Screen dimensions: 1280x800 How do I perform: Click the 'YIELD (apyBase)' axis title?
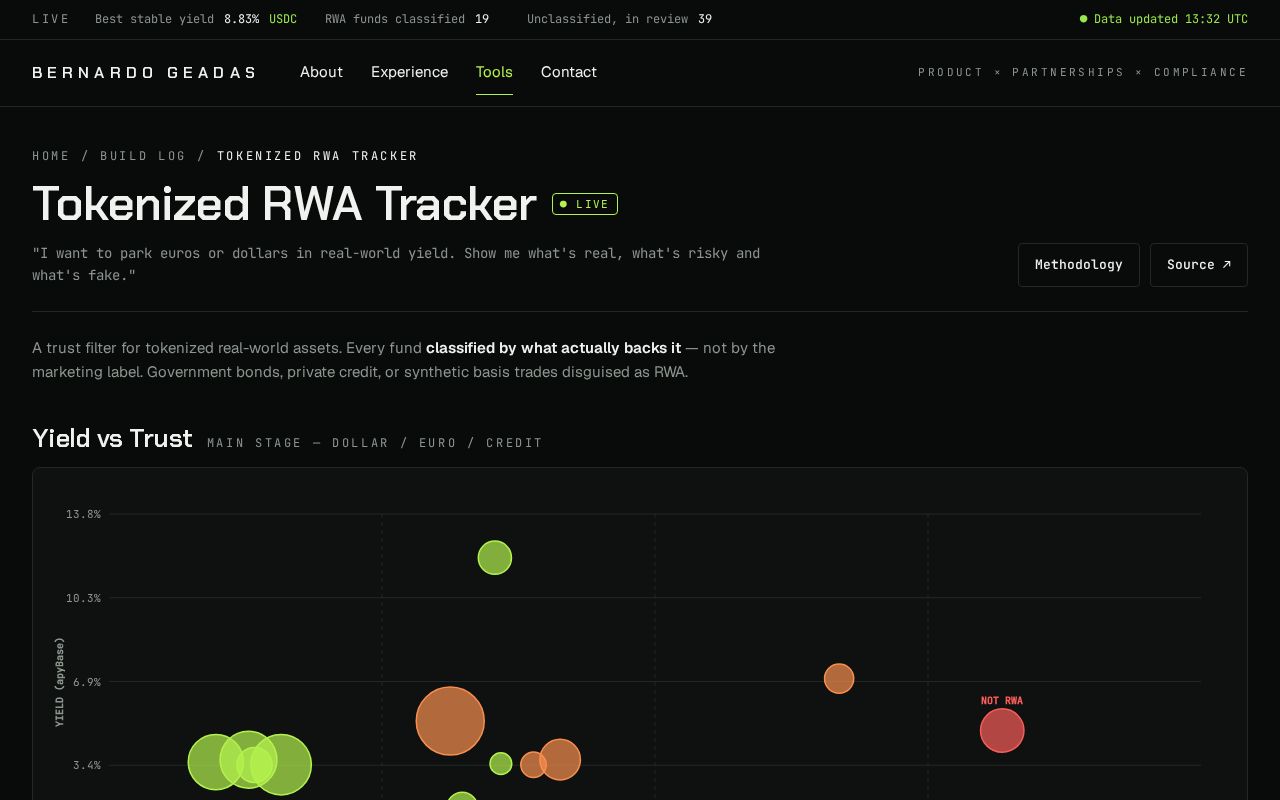point(60,682)
